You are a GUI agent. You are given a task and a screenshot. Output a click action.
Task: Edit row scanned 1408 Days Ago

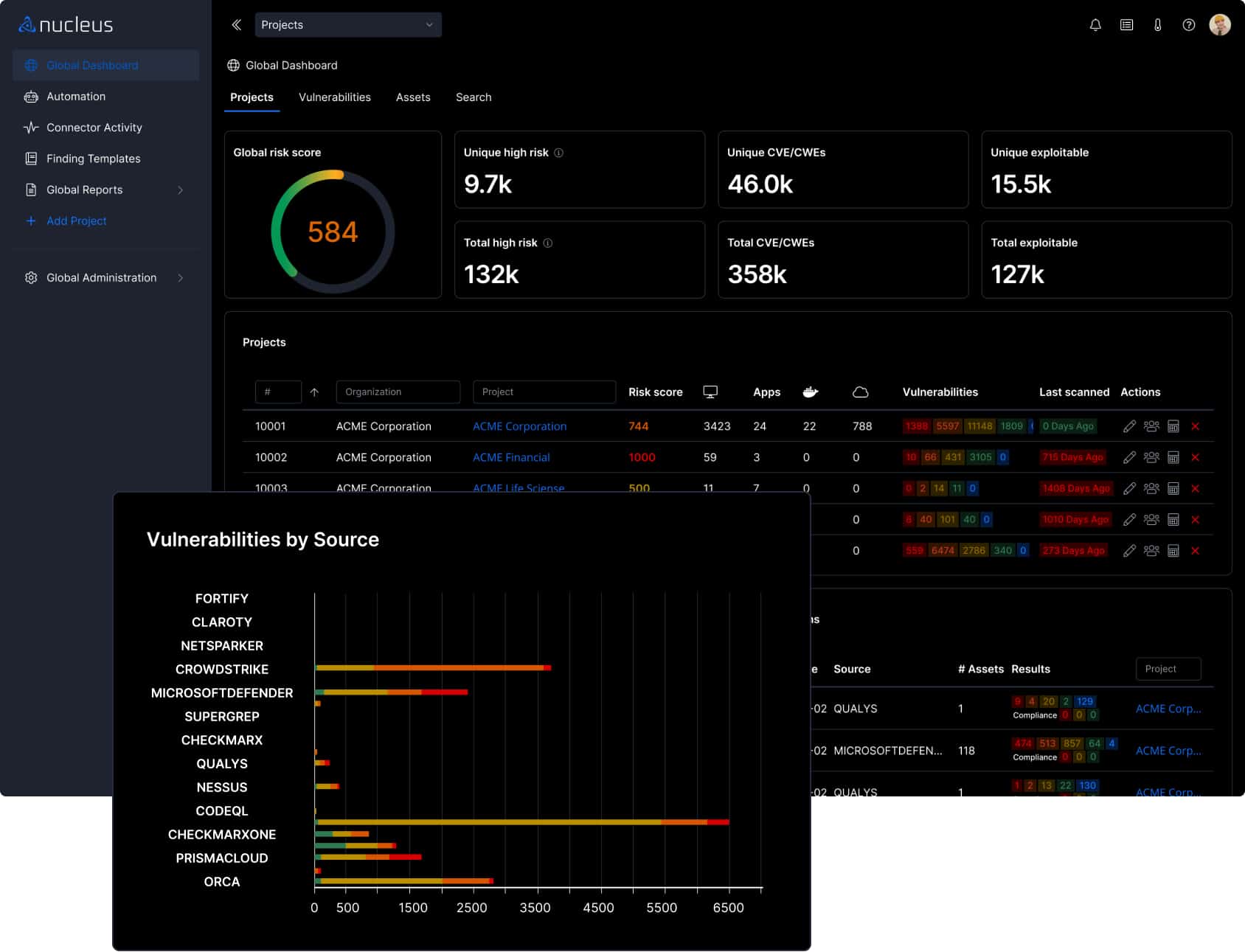[x=1129, y=488]
